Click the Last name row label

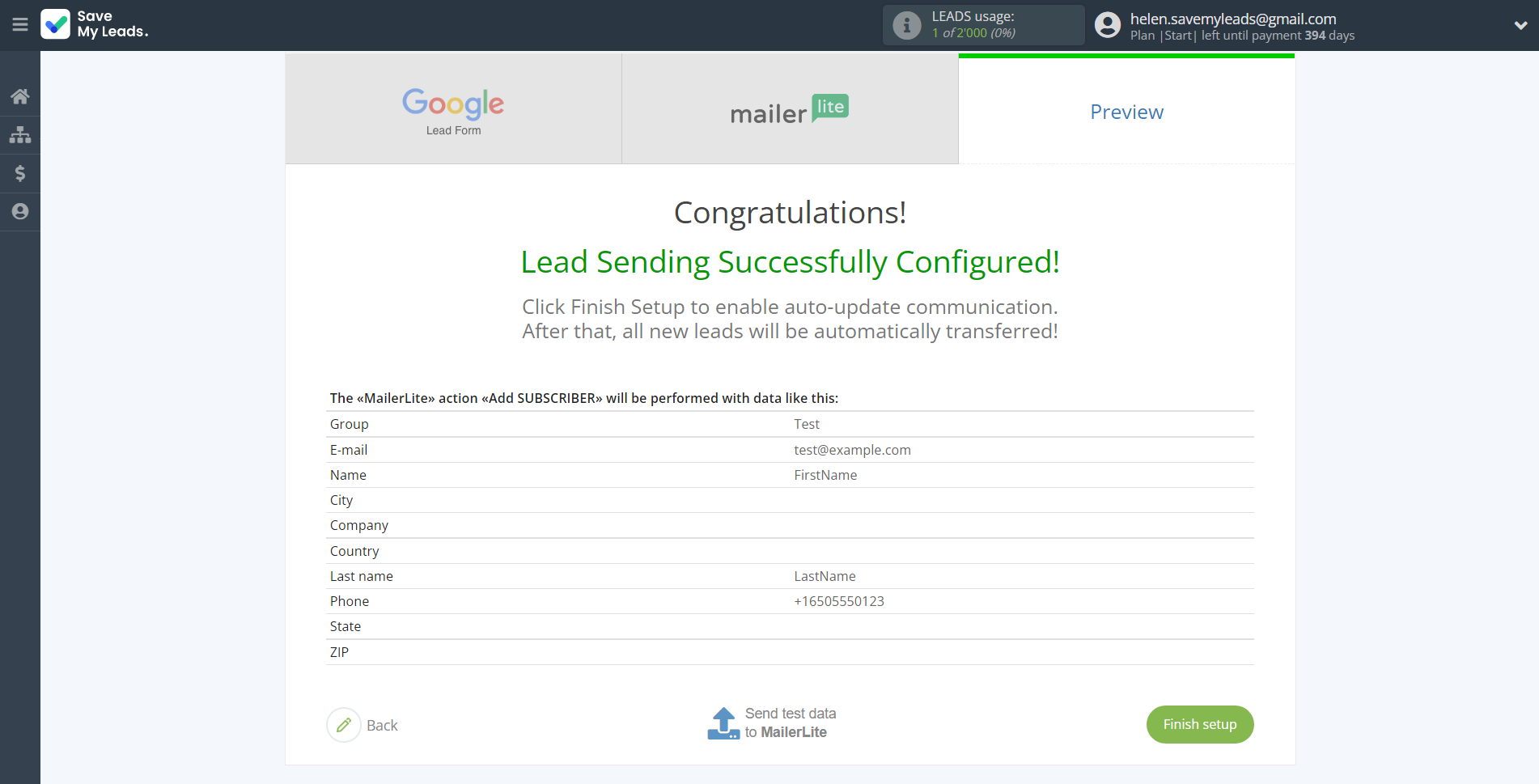(362, 576)
